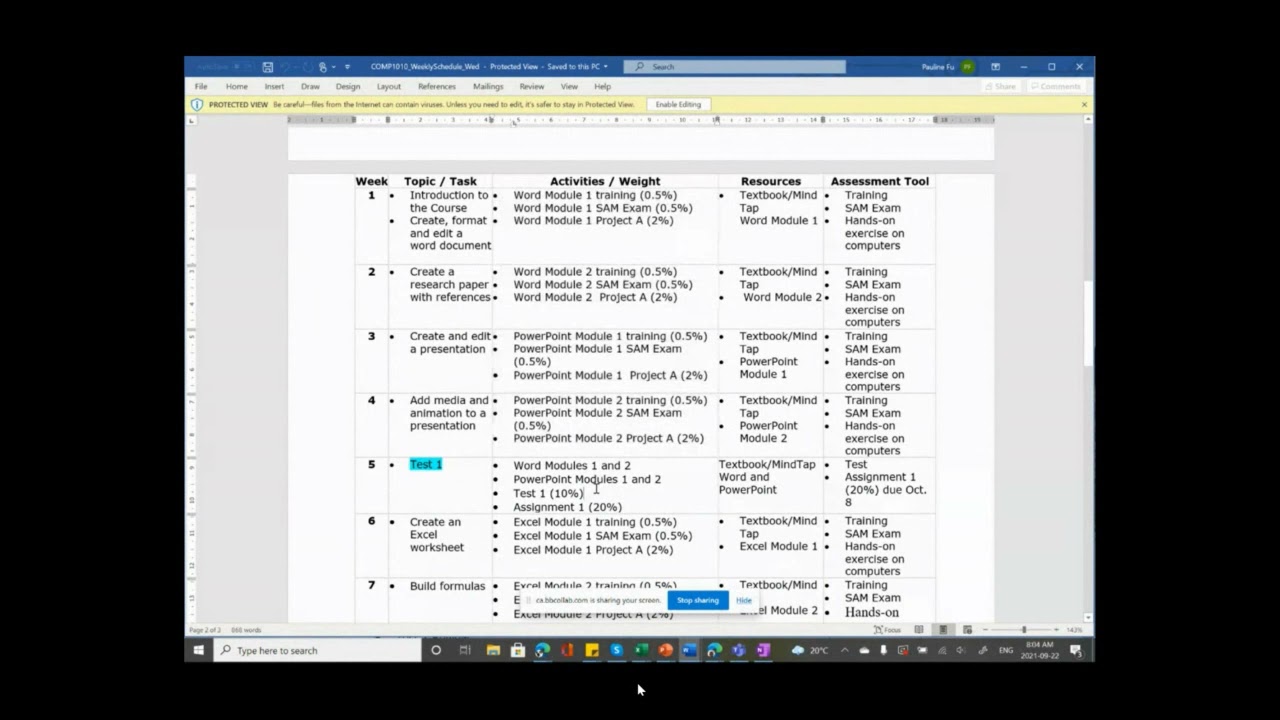
Task: Show hidden system tray icons
Action: (845, 650)
